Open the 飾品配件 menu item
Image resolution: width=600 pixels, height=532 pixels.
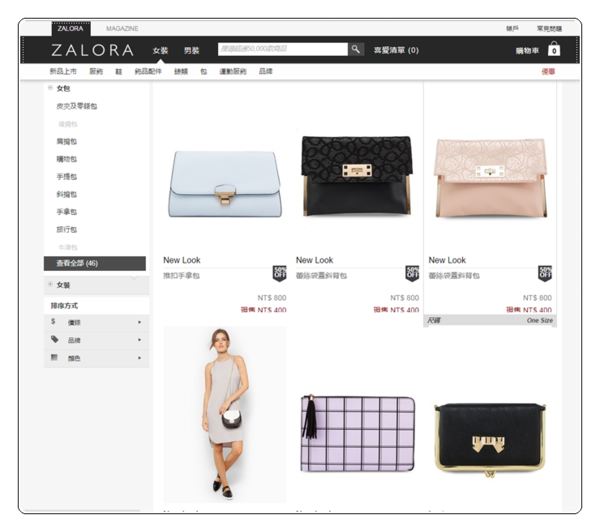tap(148, 71)
